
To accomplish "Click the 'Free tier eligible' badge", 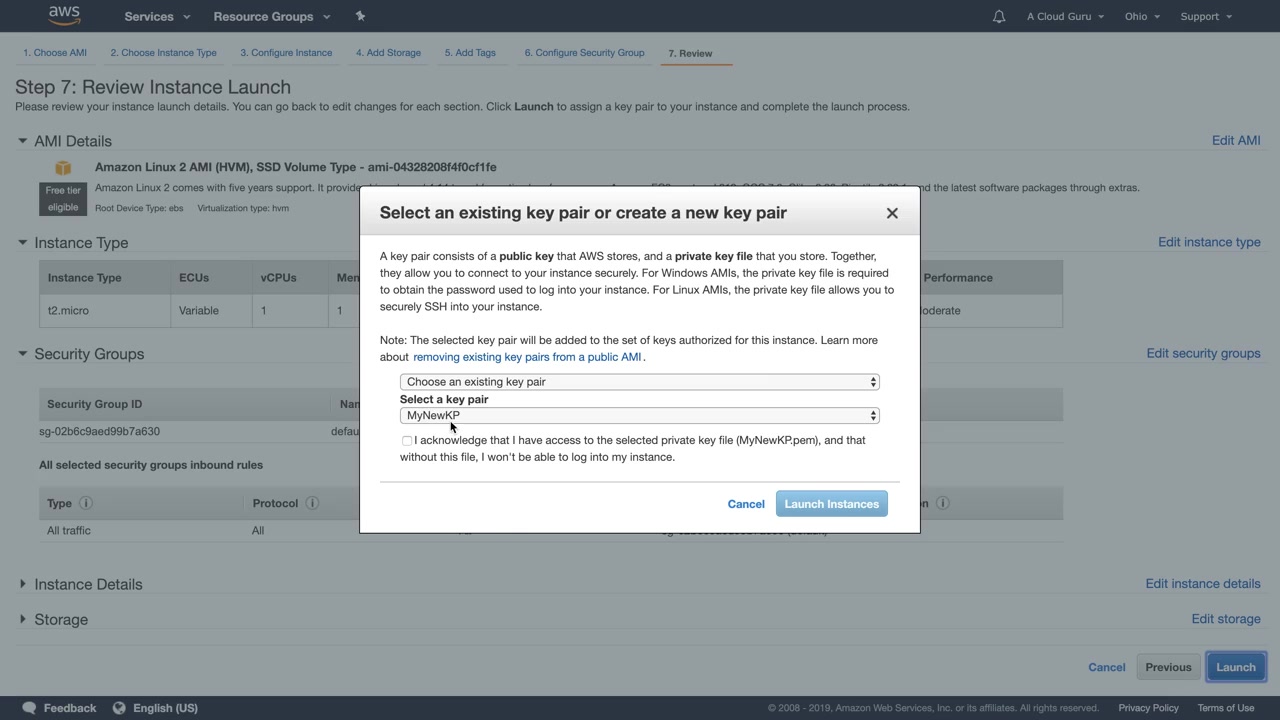I will (x=63, y=199).
